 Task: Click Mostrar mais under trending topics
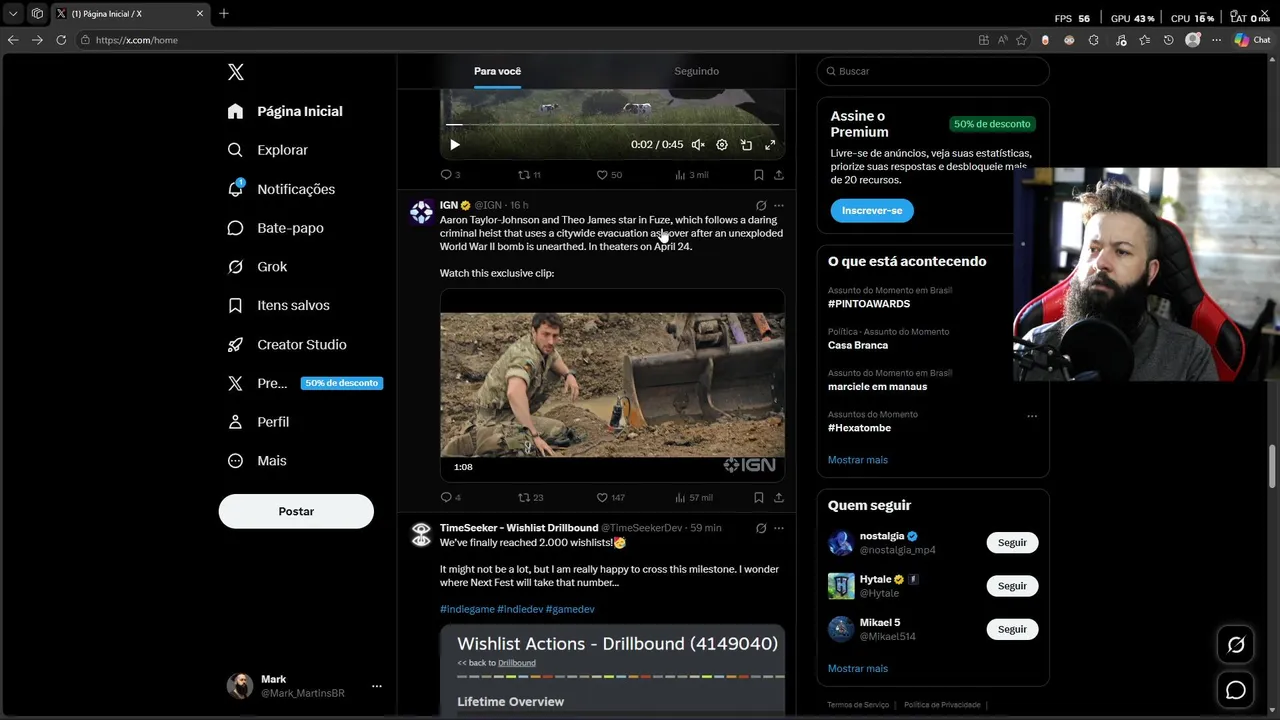[857, 460]
